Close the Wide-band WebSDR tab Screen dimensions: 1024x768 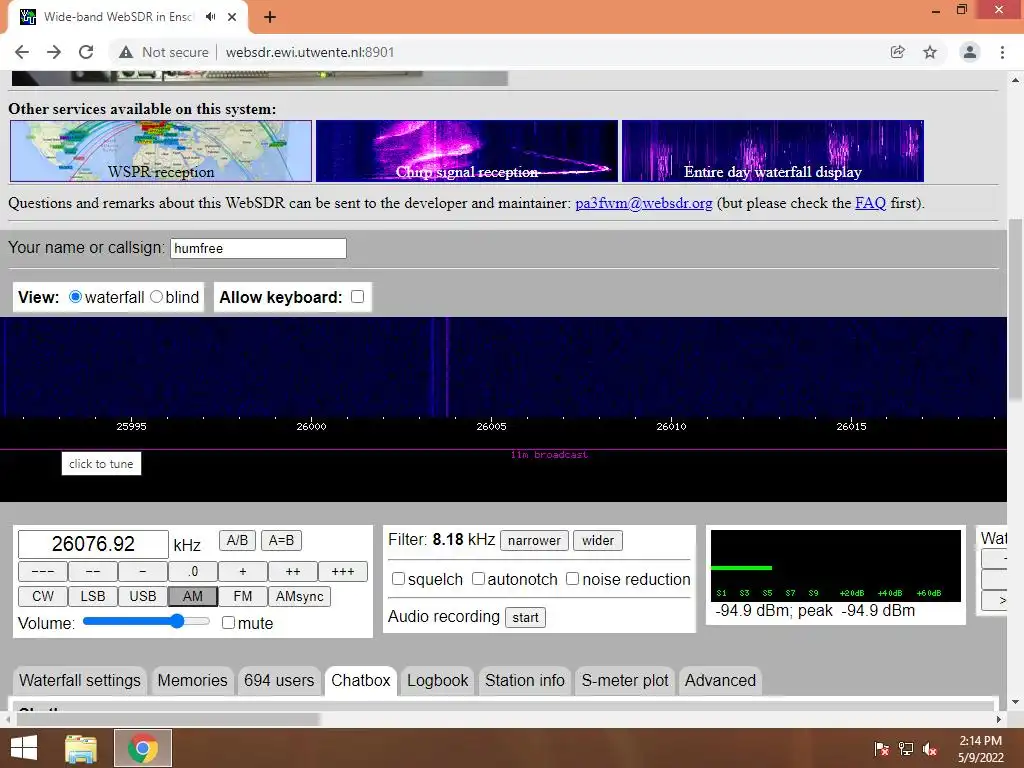[x=232, y=17]
